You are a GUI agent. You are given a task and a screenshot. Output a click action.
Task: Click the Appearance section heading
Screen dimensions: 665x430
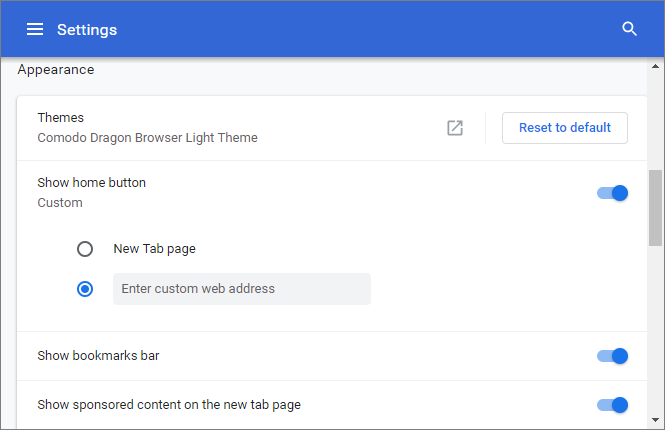click(x=56, y=70)
